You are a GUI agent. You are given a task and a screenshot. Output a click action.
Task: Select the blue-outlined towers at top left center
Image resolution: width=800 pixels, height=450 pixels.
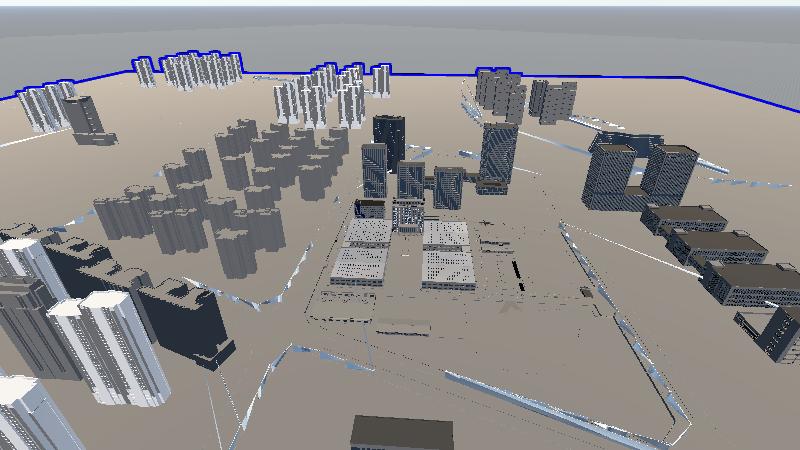200,70
